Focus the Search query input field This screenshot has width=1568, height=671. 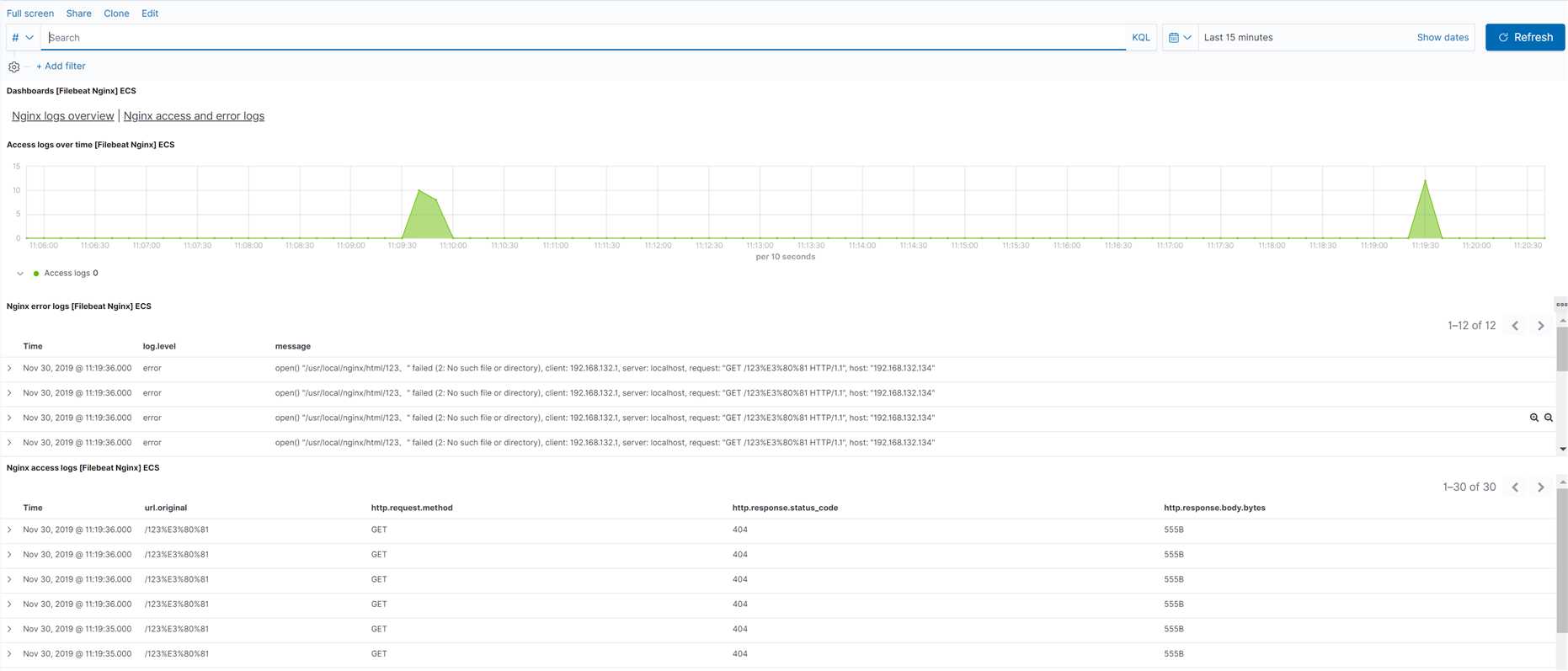click(x=584, y=38)
